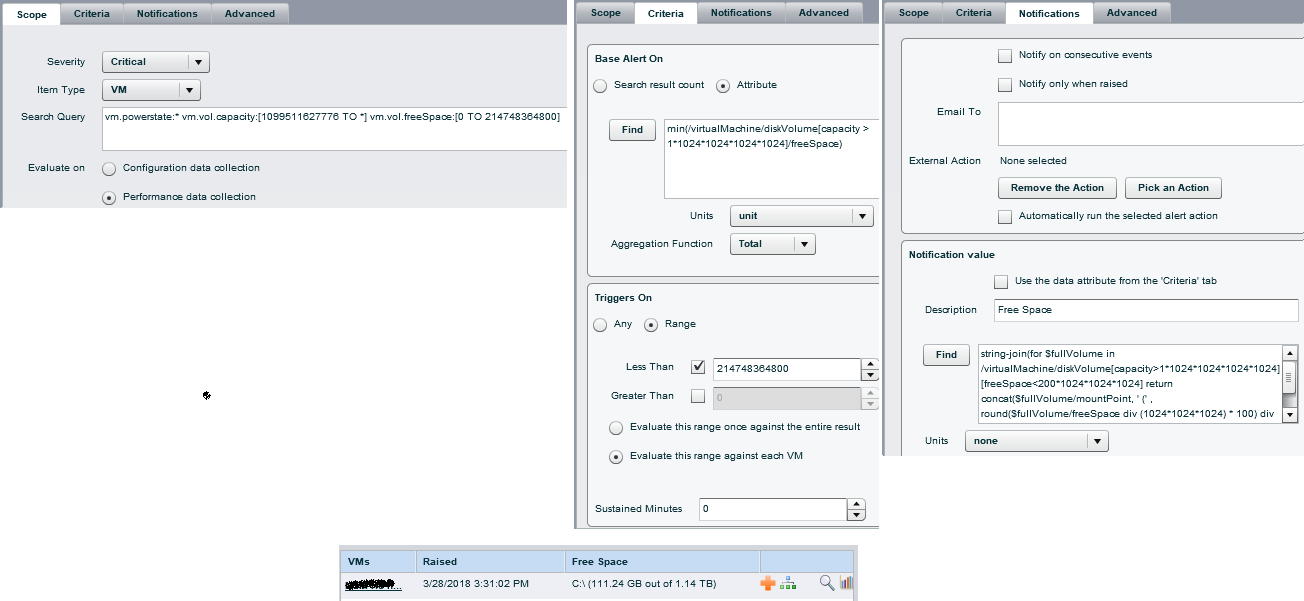Image resolution: width=1304 pixels, height=601 pixels.
Task: Select evaluate range against each VM
Action: tap(616, 457)
